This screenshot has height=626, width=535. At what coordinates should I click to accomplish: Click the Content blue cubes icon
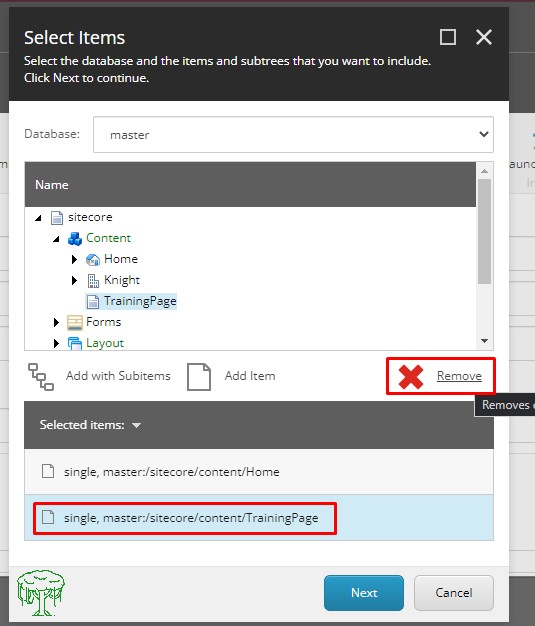click(x=75, y=238)
